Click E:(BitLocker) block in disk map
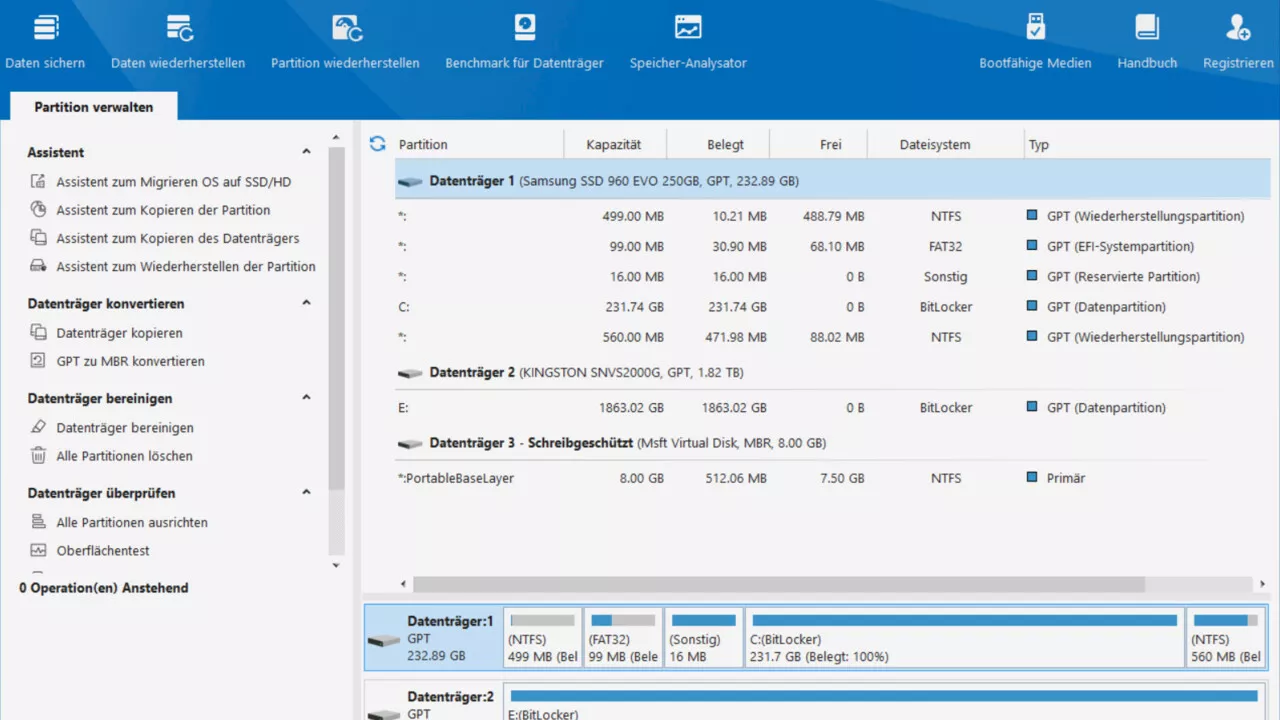This screenshot has height=720, width=1280. tap(884, 702)
